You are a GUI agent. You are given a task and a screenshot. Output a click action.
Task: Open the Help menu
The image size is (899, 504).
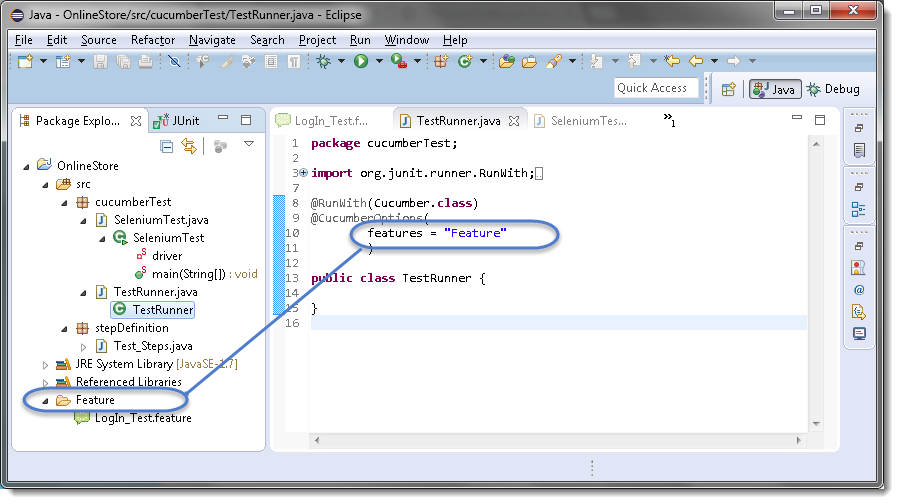pyautogui.click(x=455, y=40)
